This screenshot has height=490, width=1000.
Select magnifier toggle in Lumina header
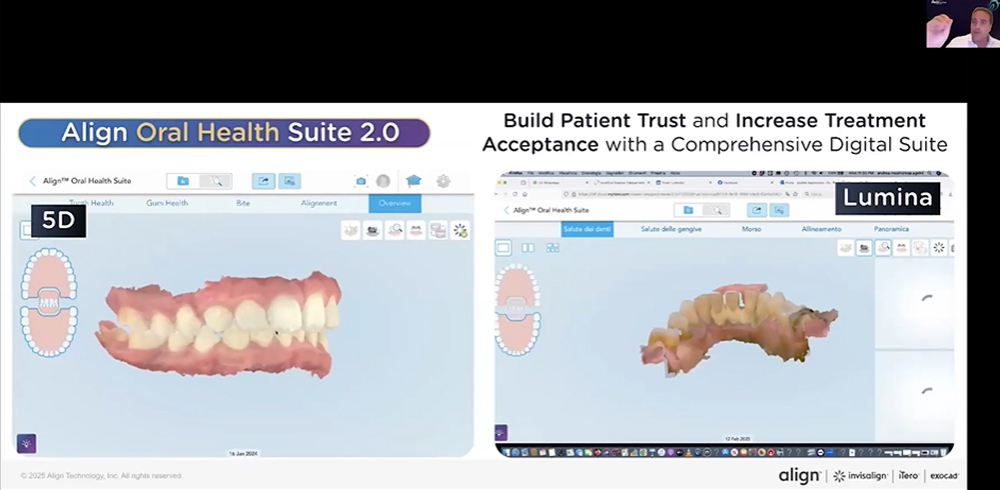click(716, 210)
